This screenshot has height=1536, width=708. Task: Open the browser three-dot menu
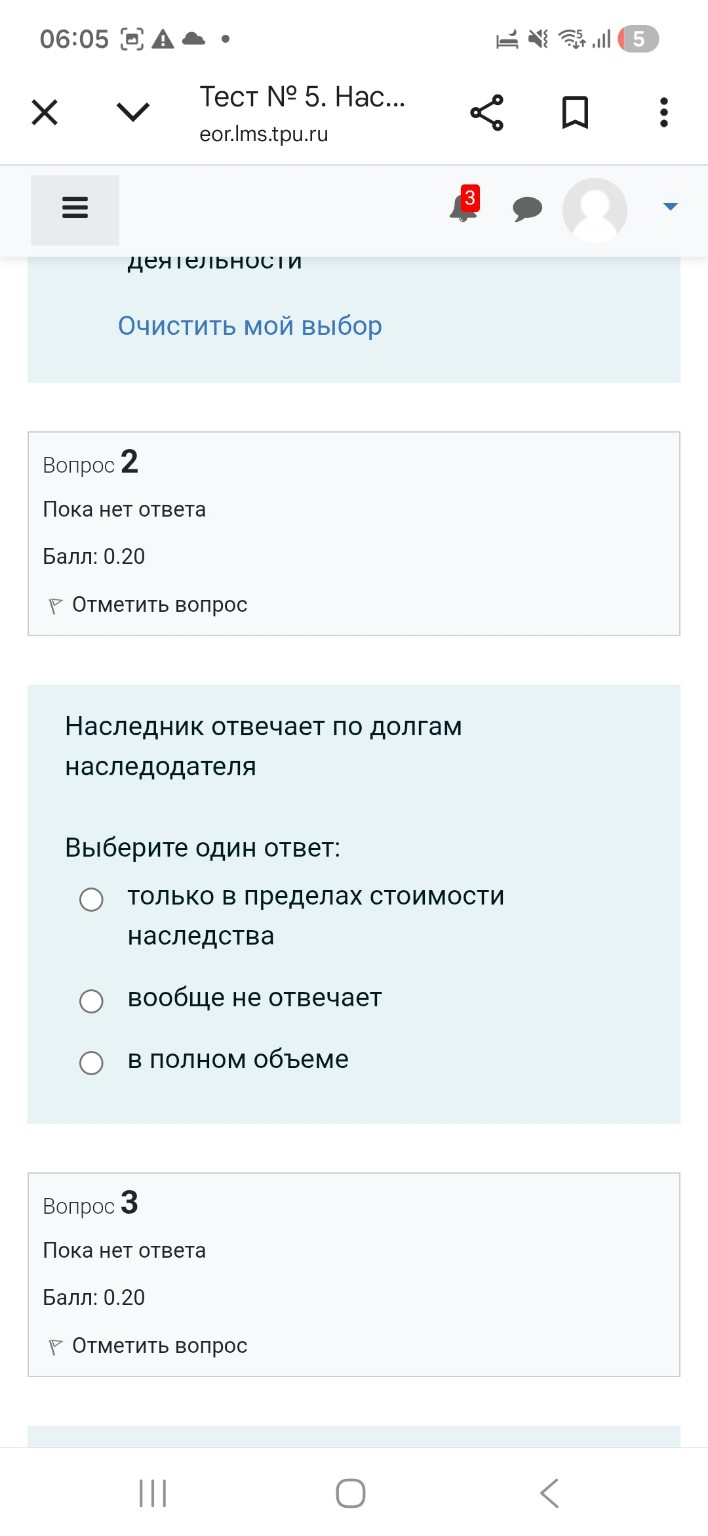663,112
